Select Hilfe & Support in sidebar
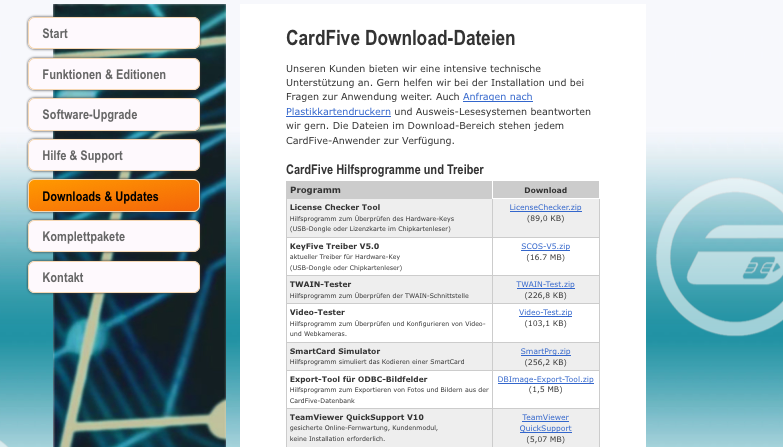Image resolution: width=783 pixels, height=447 pixels. (114, 155)
